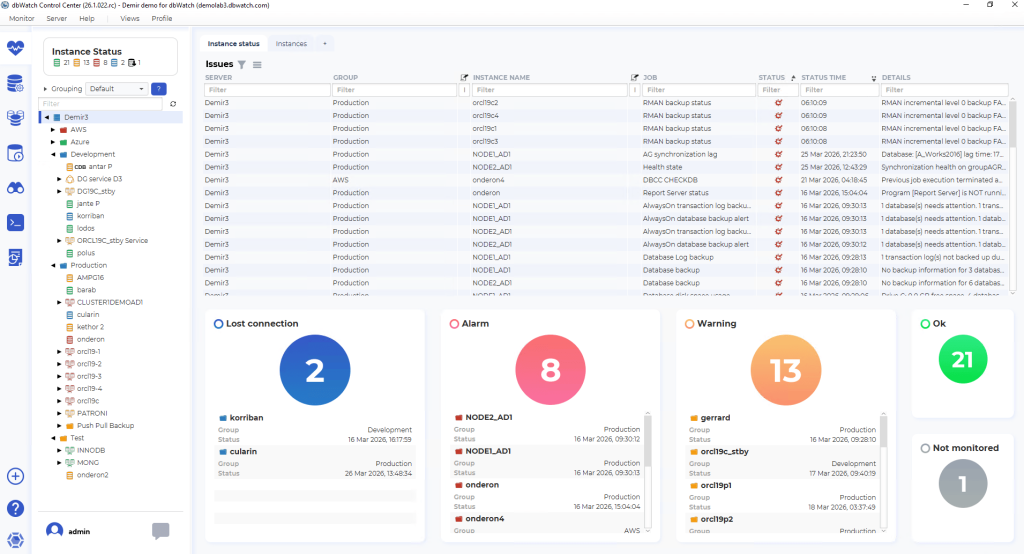1024x554 pixels.
Task: Click the orange 13 Warning circle
Action: (x=786, y=370)
